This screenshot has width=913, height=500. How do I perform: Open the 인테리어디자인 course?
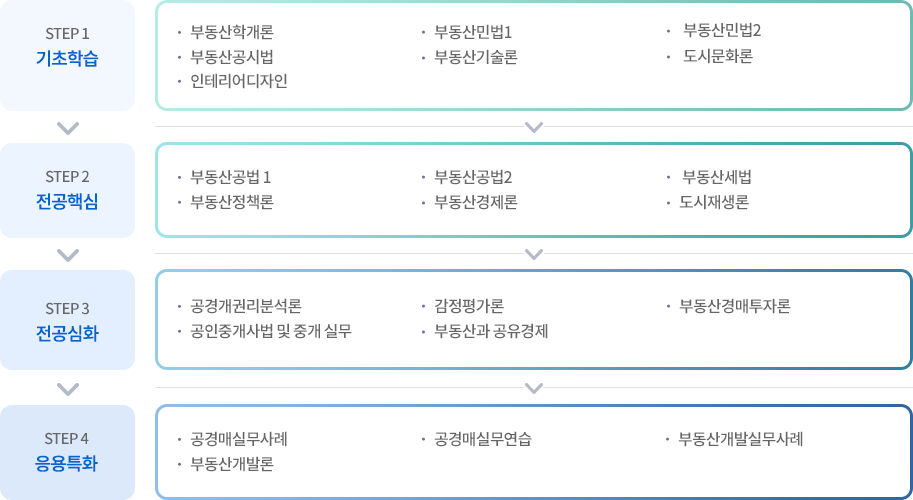click(x=239, y=81)
